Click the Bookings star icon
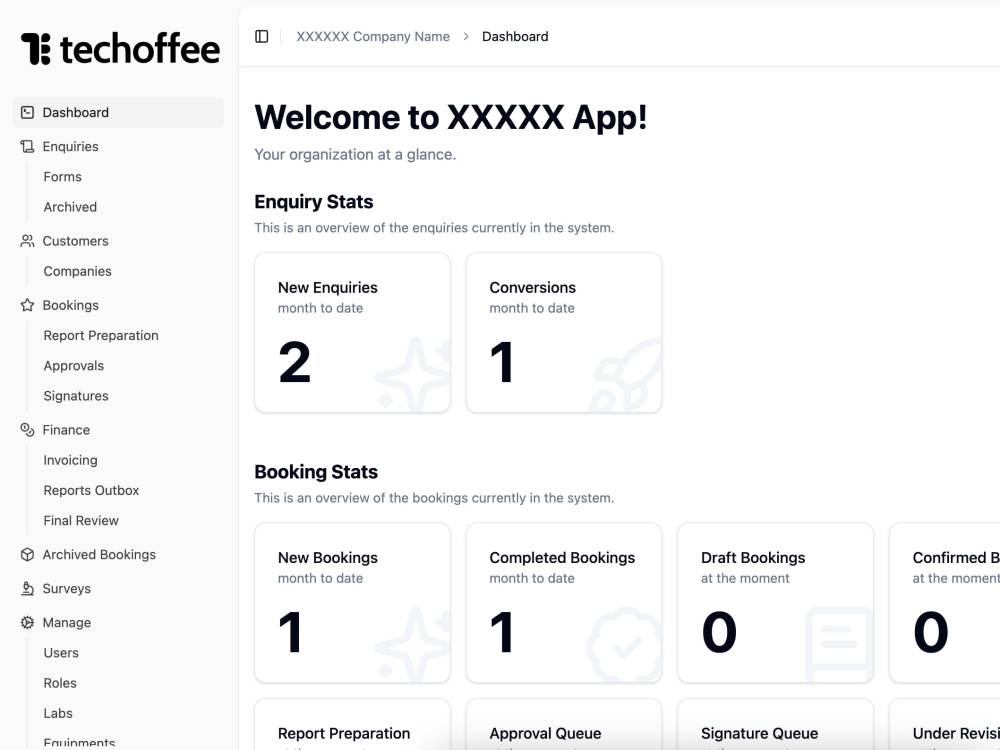1000x750 pixels. [27, 305]
